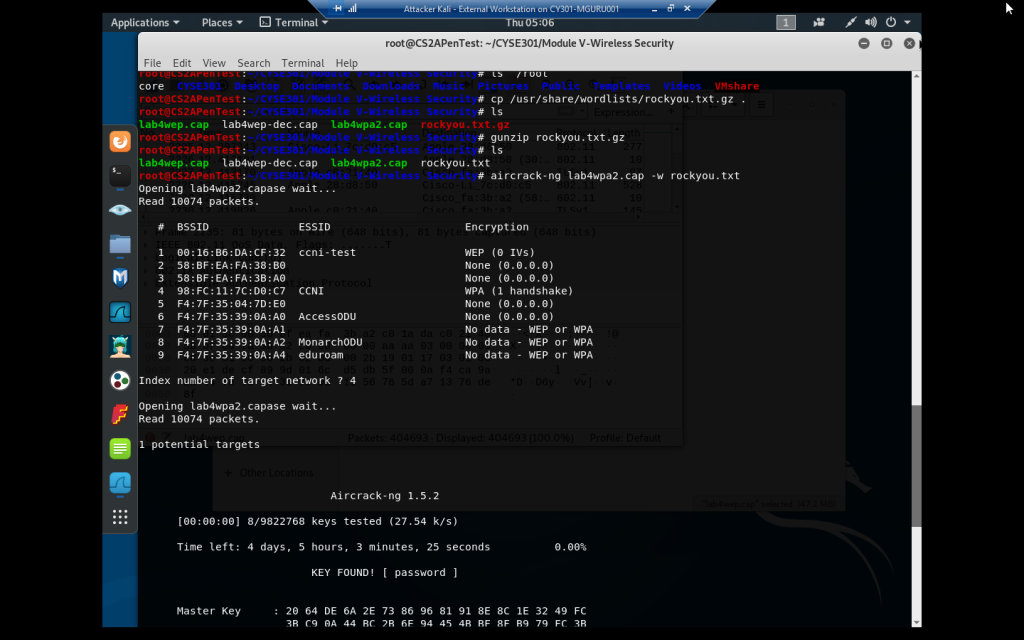Click the ESSID MonarchODU text
The image size is (1024, 640).
click(x=330, y=342)
